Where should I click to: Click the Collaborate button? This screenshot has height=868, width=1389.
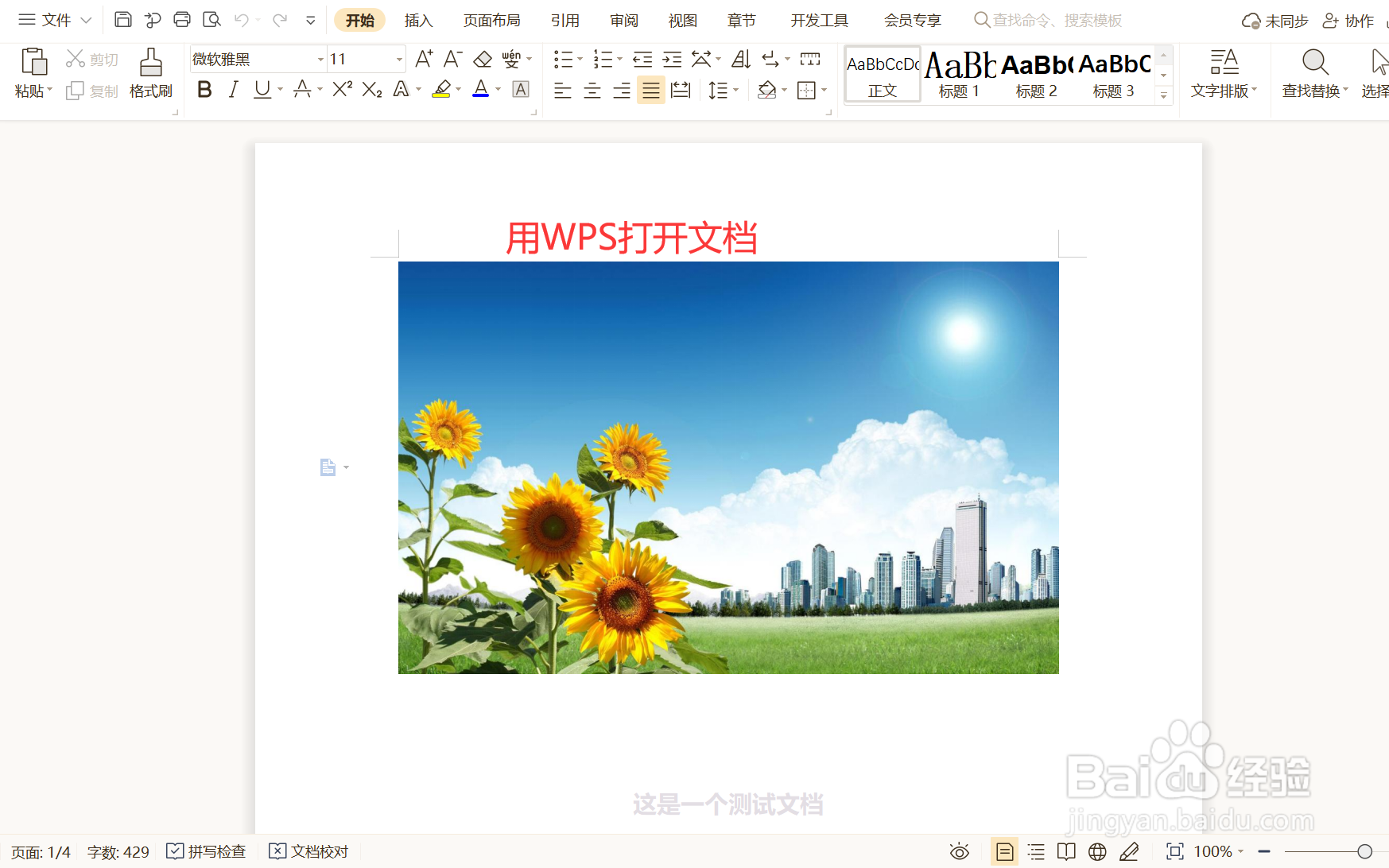(x=1348, y=21)
